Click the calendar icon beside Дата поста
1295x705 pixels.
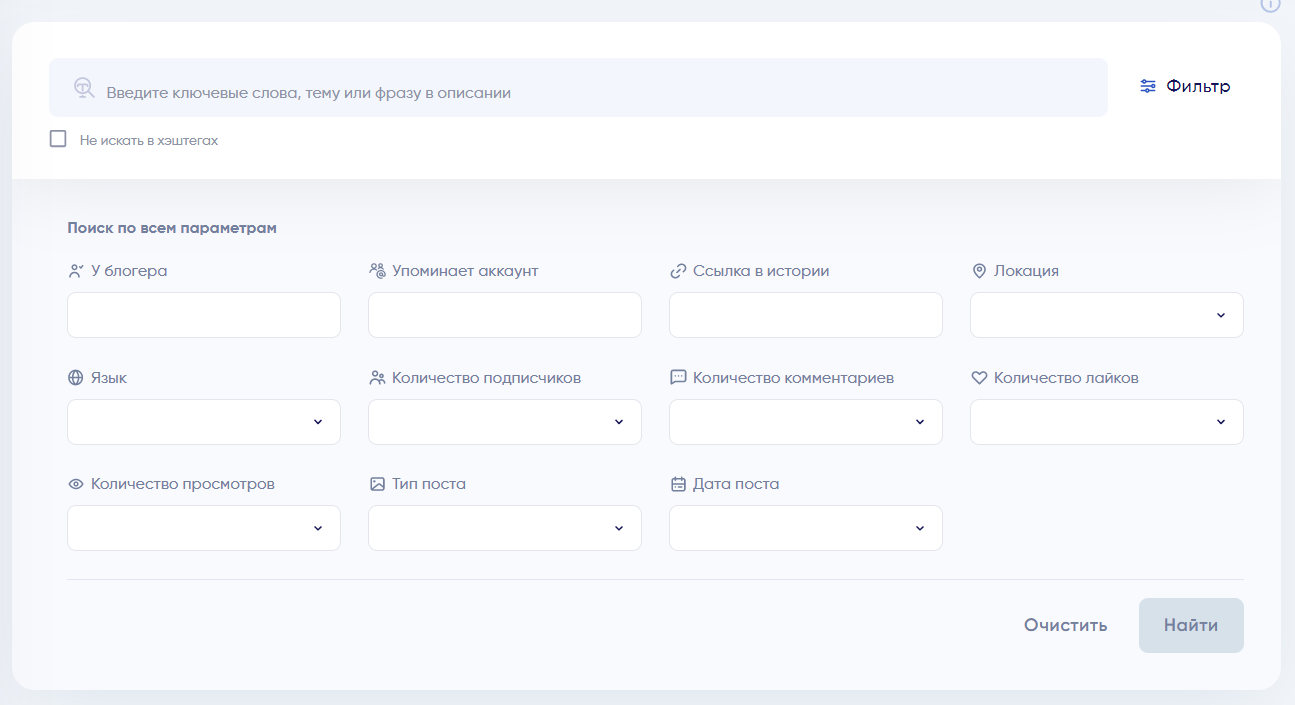678,484
